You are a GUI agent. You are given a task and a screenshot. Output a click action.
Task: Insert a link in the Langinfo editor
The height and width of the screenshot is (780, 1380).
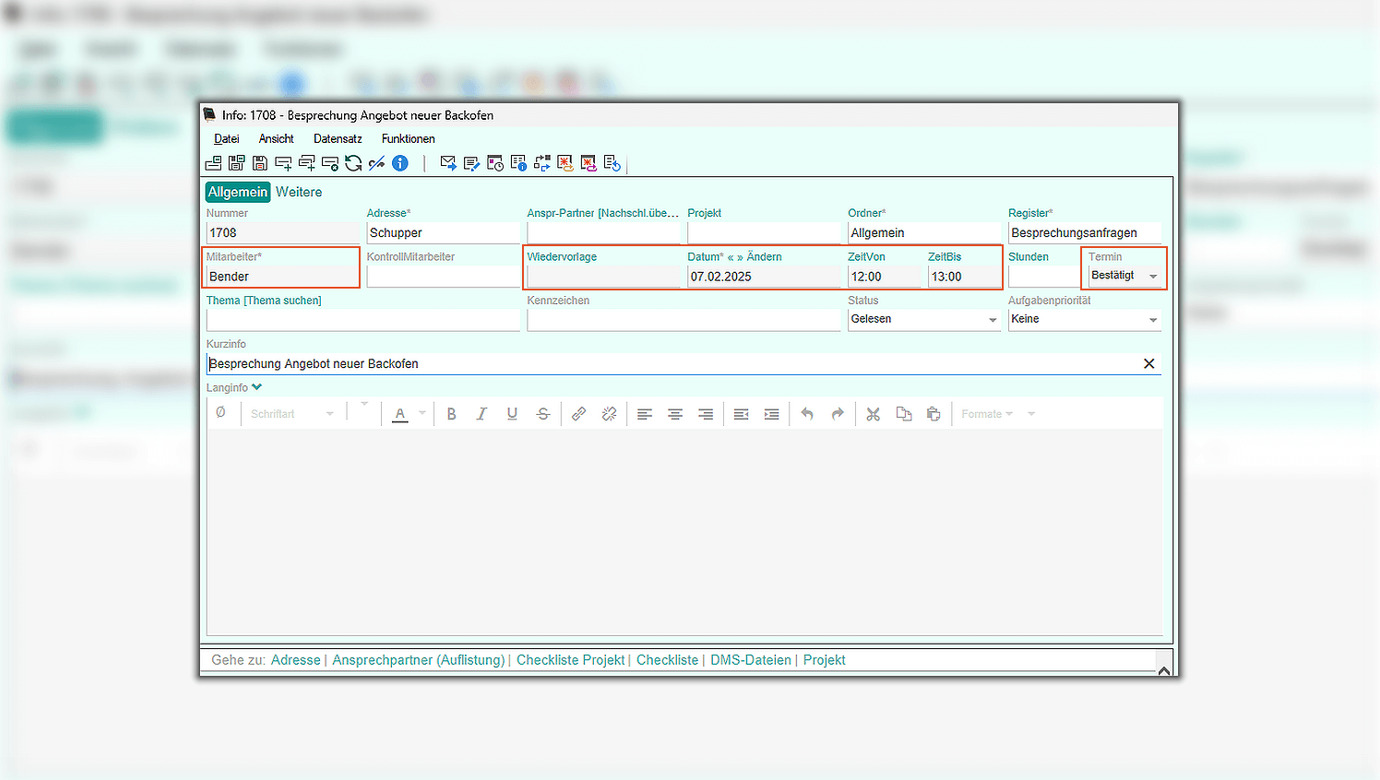pos(579,414)
